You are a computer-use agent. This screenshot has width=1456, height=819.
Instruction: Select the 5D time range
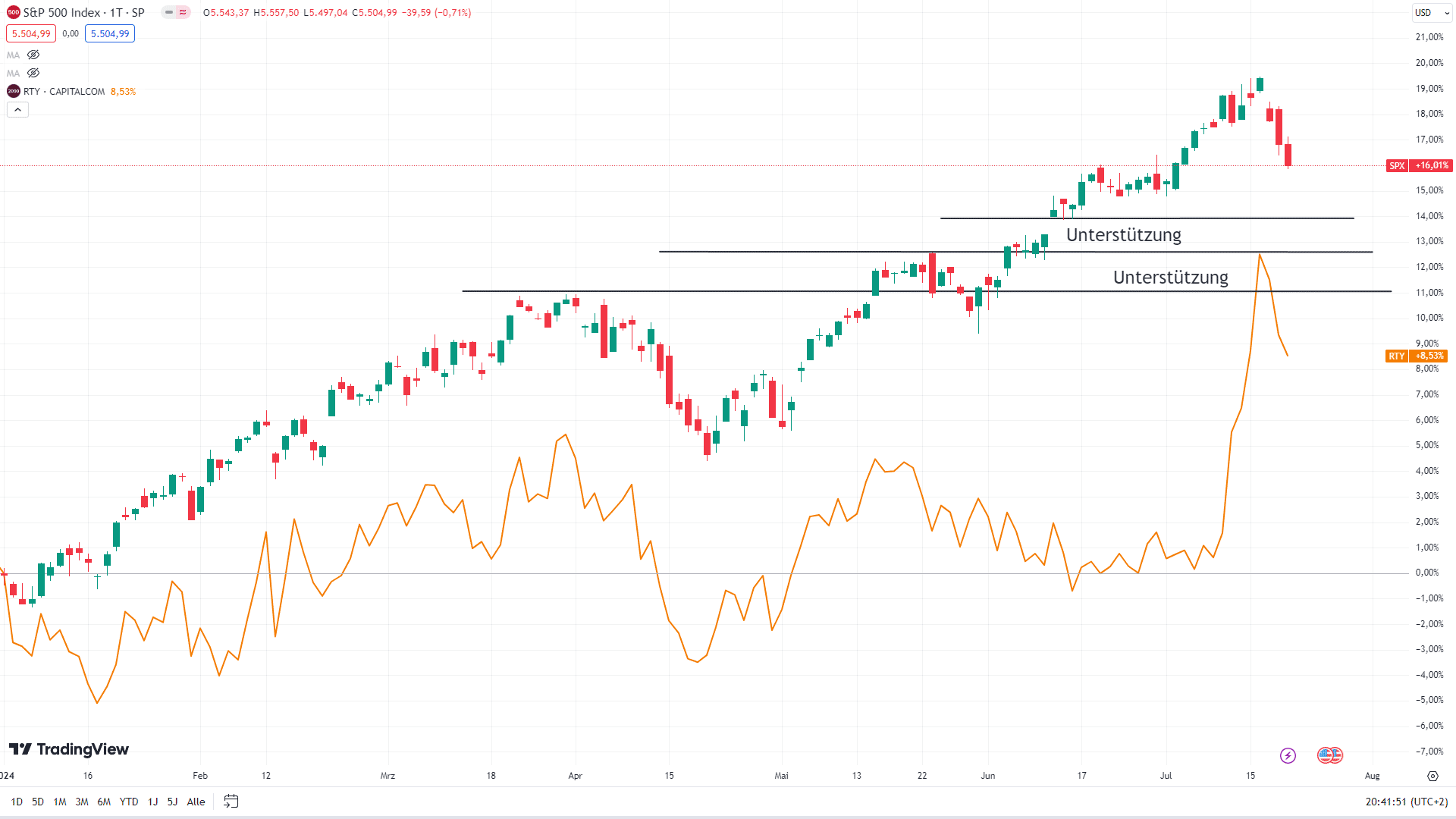38,802
